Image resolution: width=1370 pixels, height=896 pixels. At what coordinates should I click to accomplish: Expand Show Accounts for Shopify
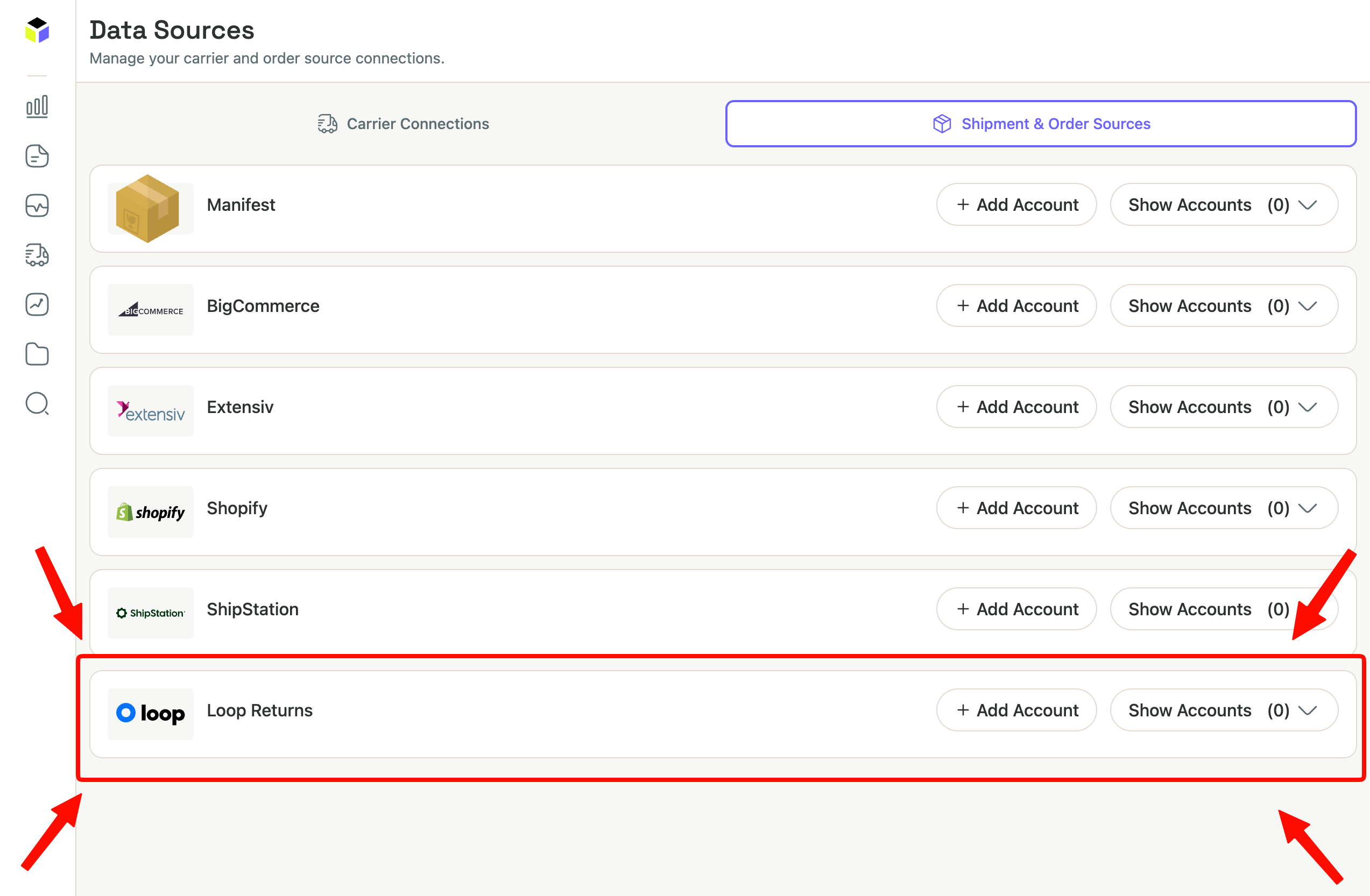1224,508
